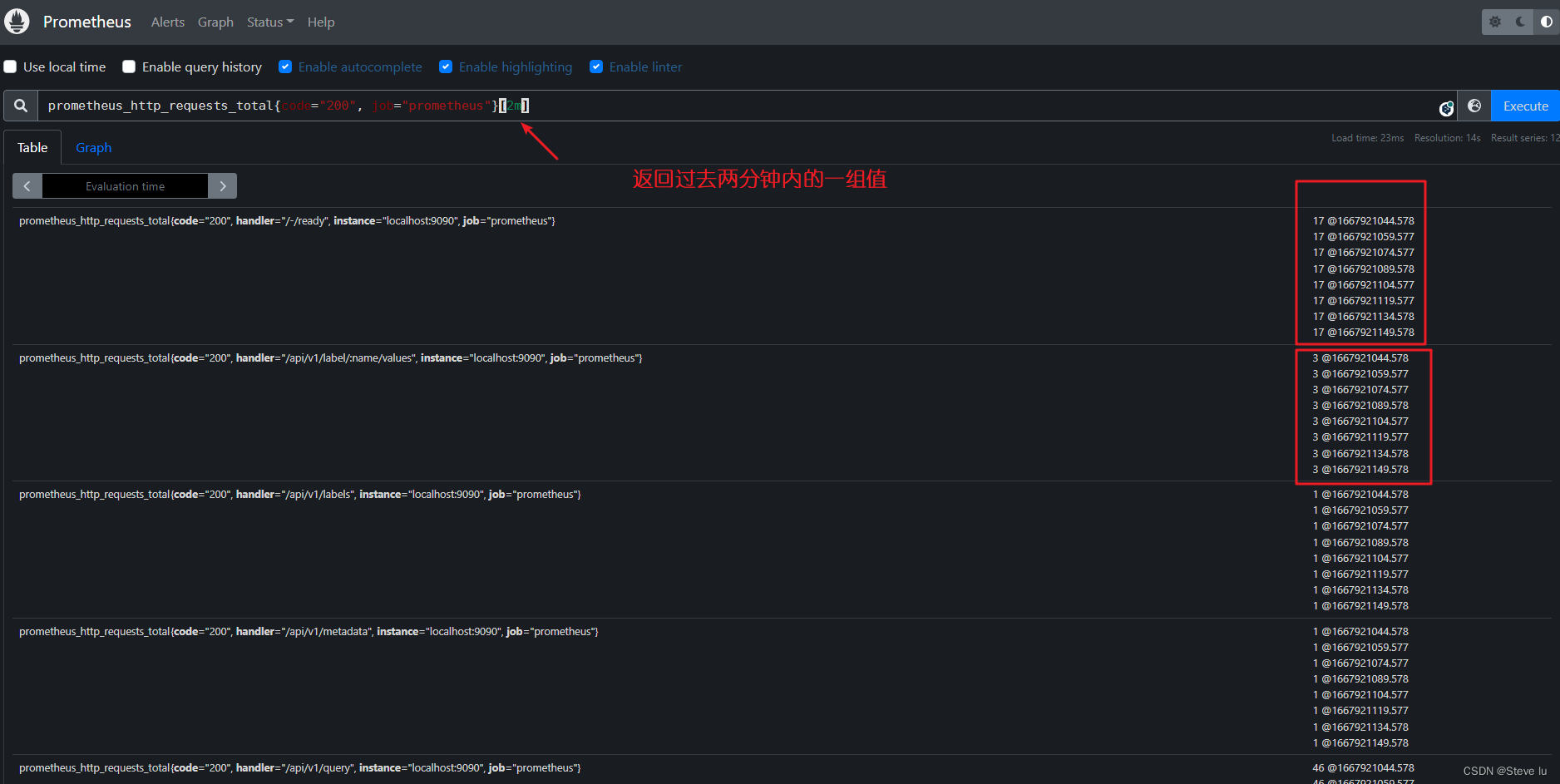1560x784 pixels.
Task: Click value 46 @1667921044.578
Action: pyautogui.click(x=1363, y=767)
